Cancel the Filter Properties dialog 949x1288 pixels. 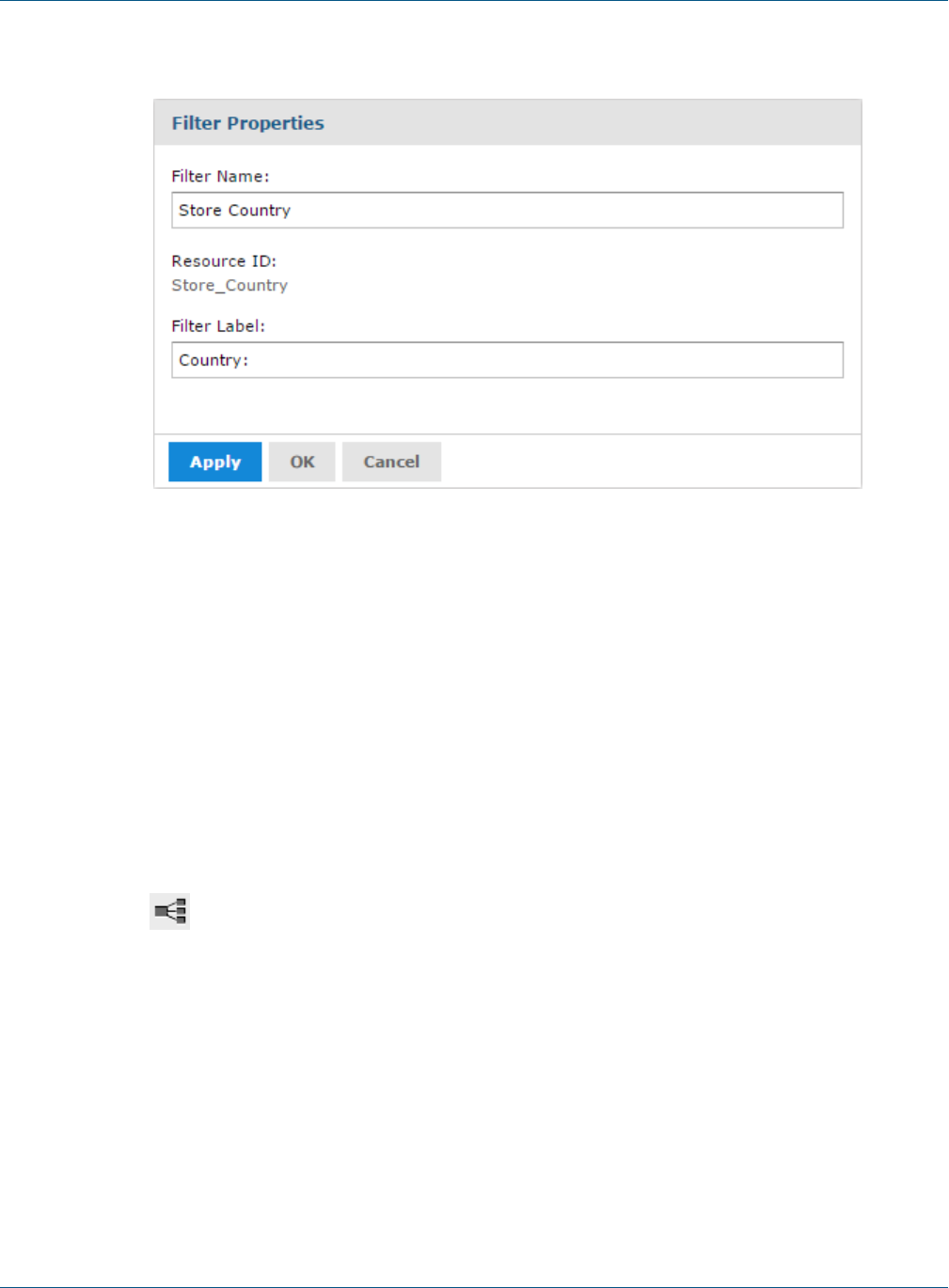391,462
